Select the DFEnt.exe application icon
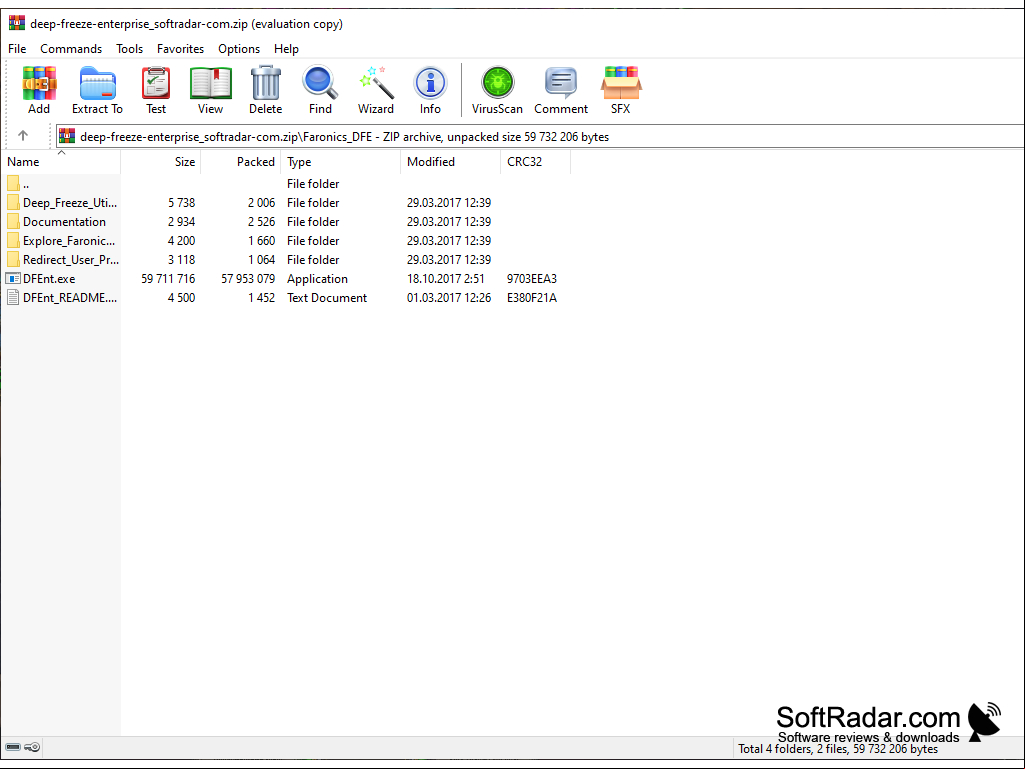Screen dimensions: 1025x769 pyautogui.click(x=13, y=279)
